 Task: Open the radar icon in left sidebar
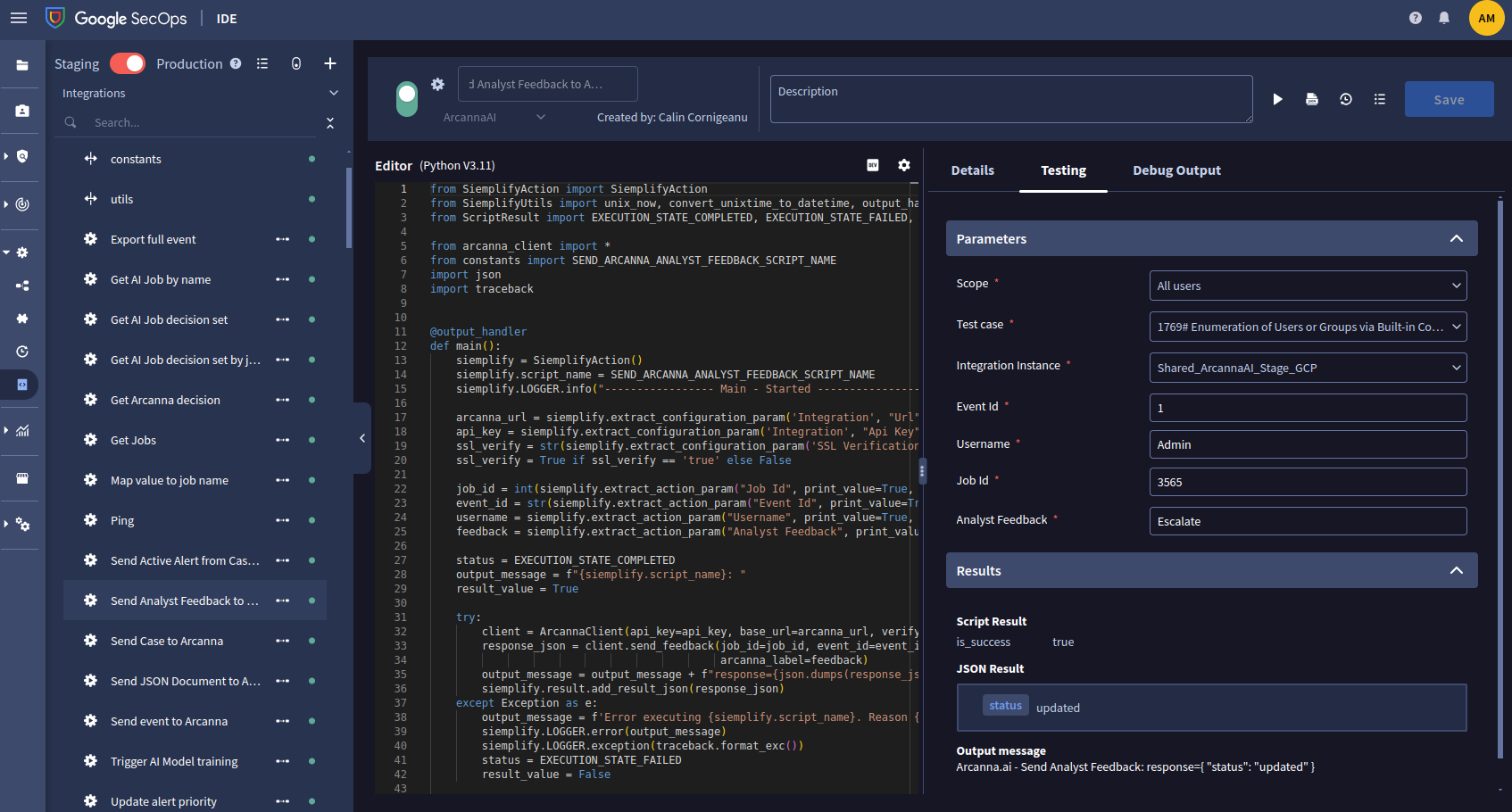pos(22,204)
